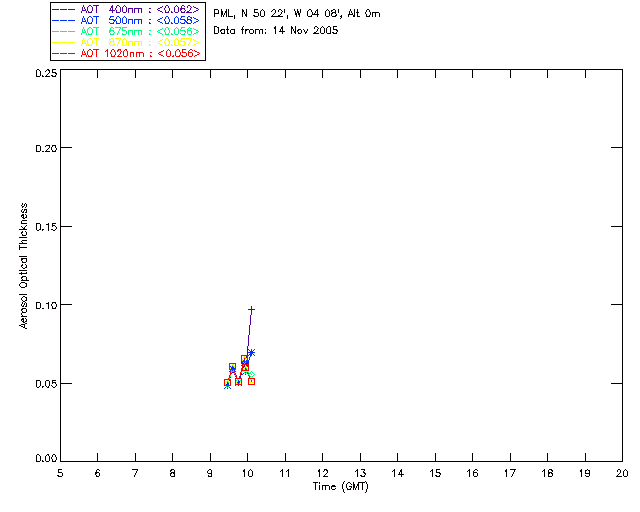Click the x-axis label 5

60,474
